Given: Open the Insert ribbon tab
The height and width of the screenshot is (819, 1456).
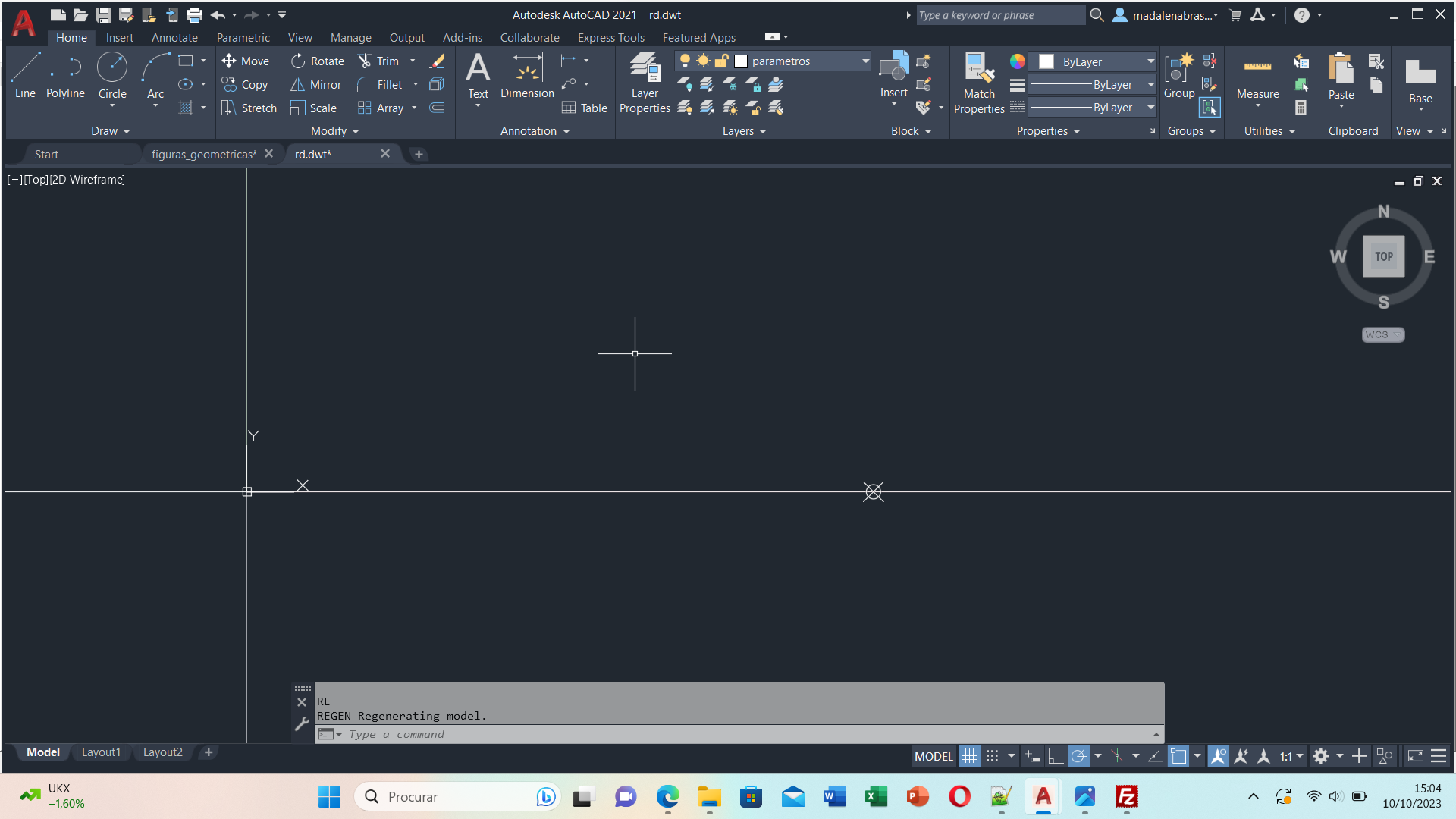Looking at the screenshot, I should pyautogui.click(x=119, y=37).
